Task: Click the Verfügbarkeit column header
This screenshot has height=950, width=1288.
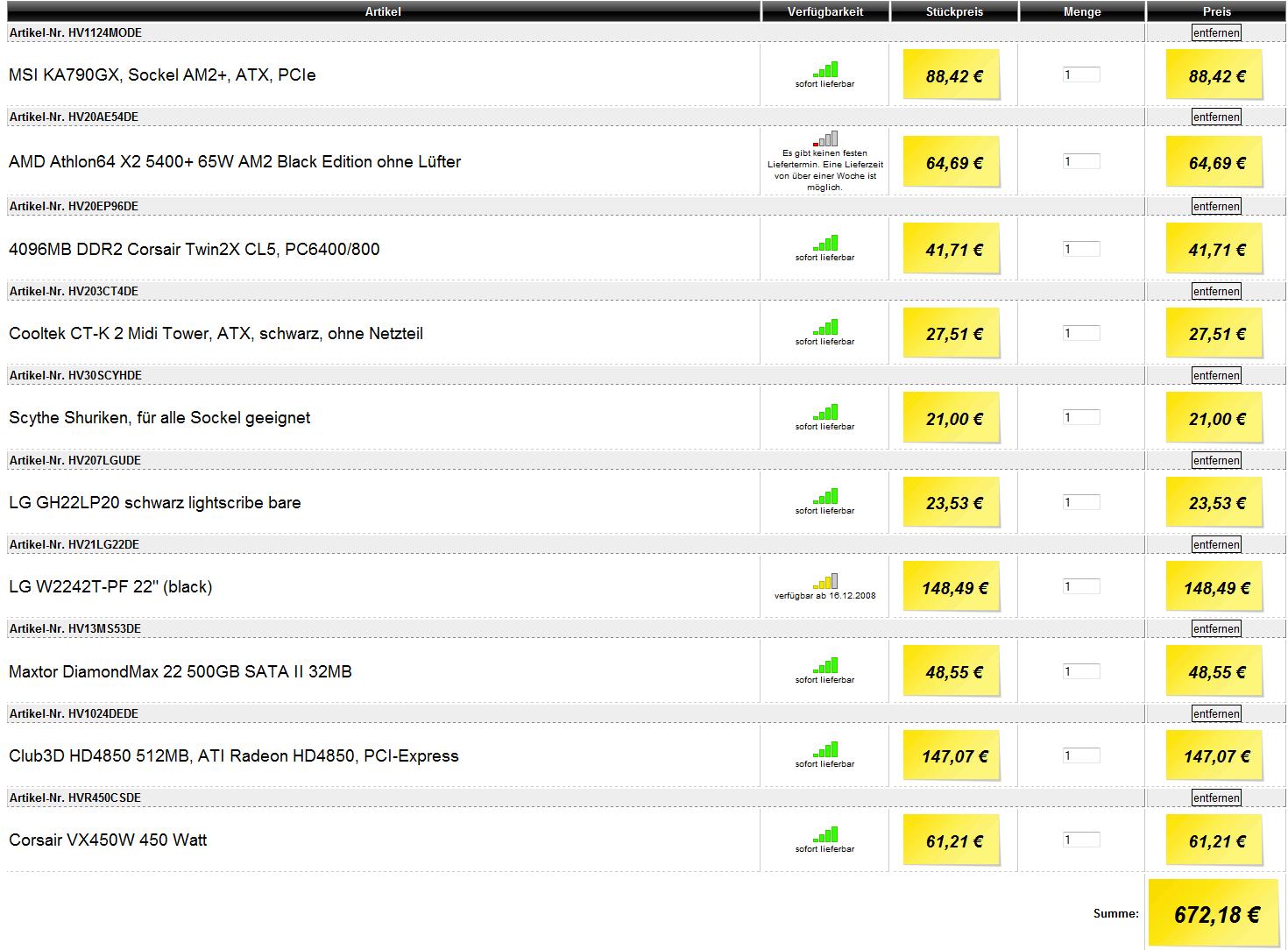Action: [x=824, y=11]
